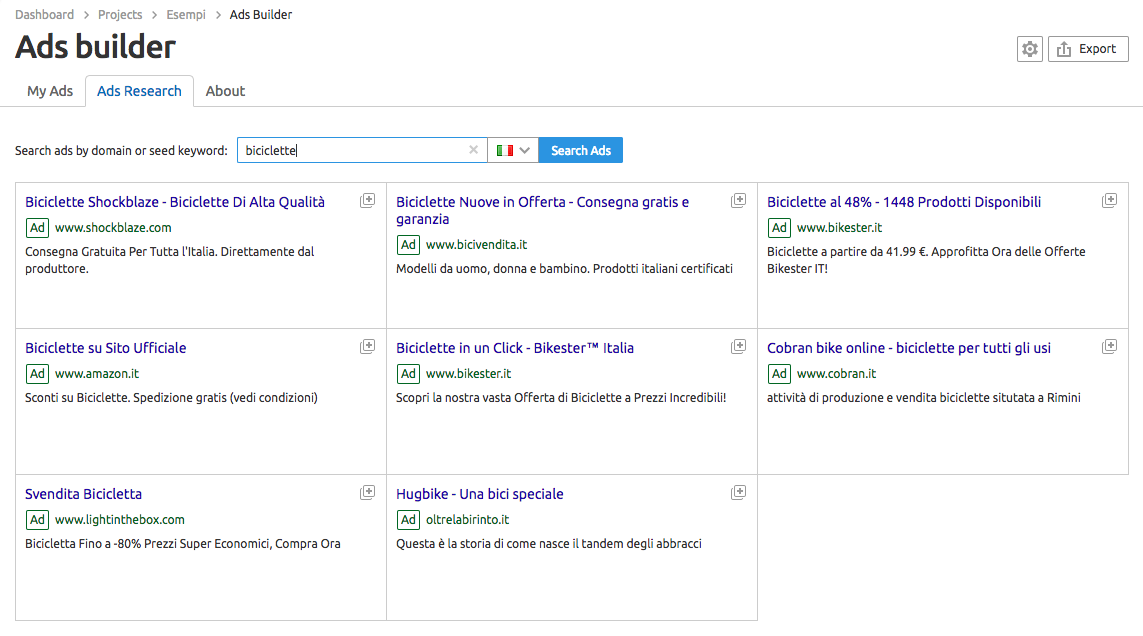Navigate to Projects via the breadcrumb
Viewport: 1143px width, 636px height.
click(119, 14)
